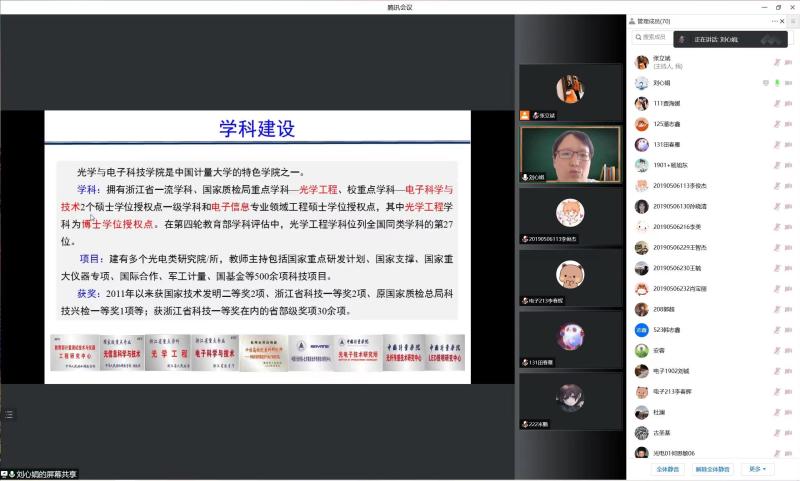
Task: Click the small panel icon at lower-left edge
Action: click(9, 413)
